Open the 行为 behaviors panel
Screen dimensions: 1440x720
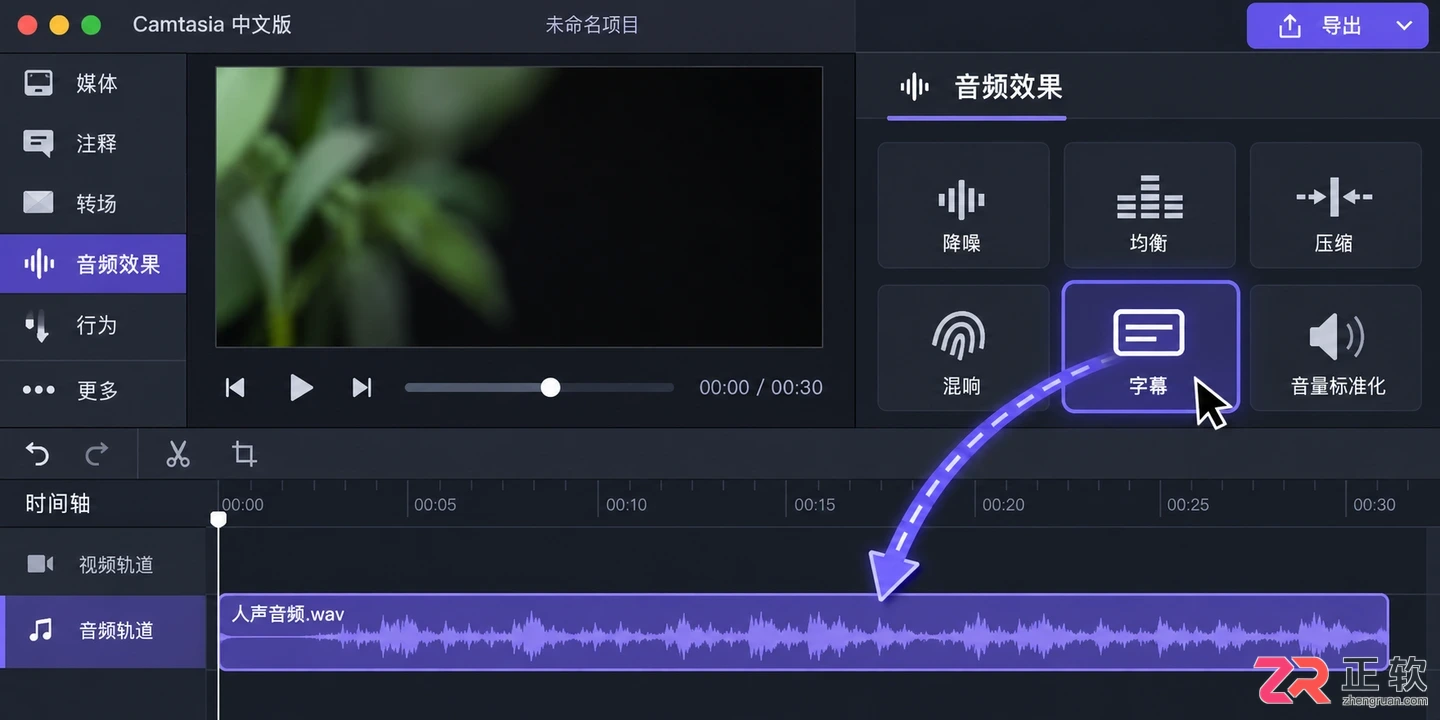coord(93,325)
